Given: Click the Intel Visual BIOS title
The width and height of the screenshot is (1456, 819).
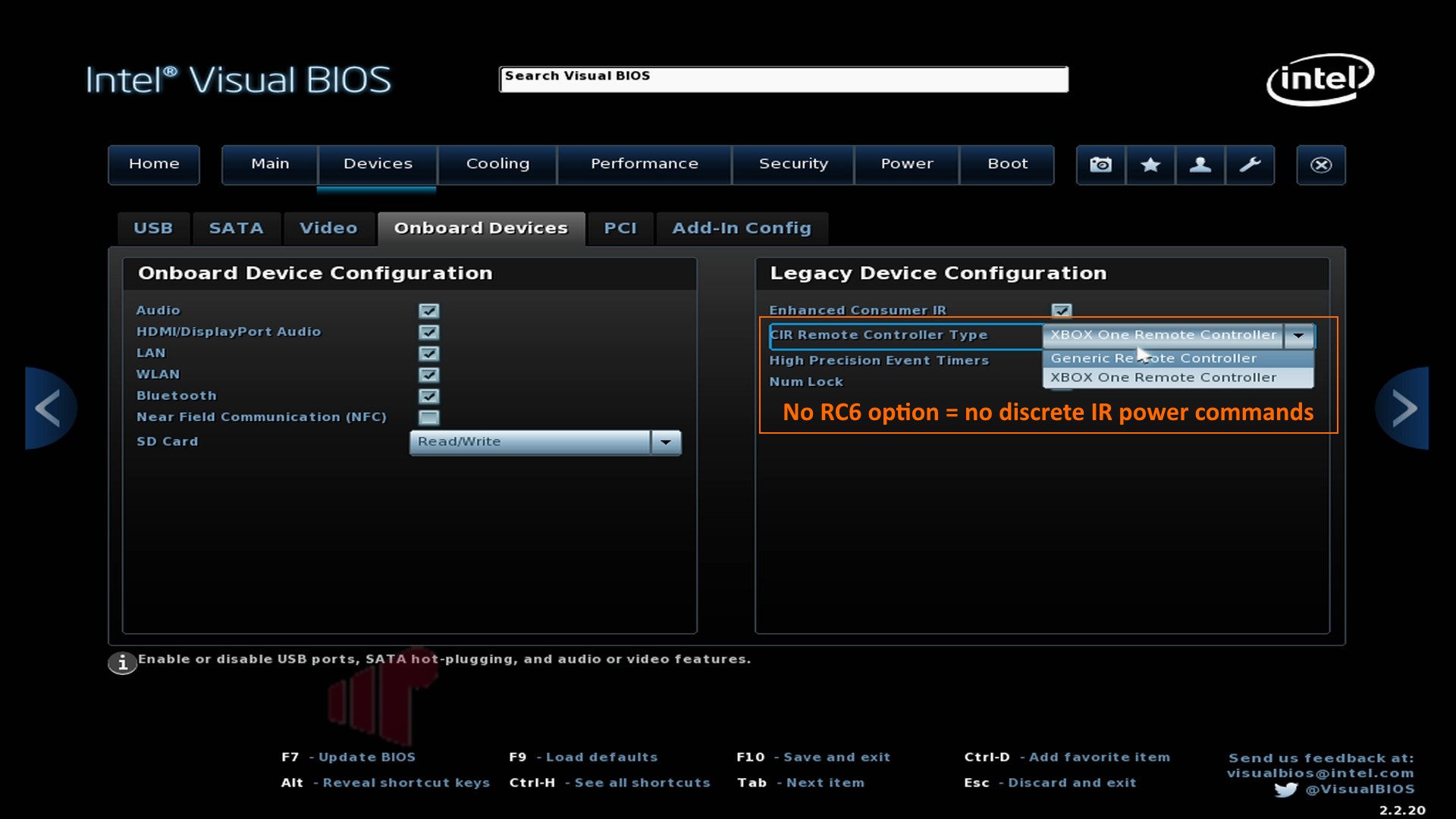Looking at the screenshot, I should point(238,80).
